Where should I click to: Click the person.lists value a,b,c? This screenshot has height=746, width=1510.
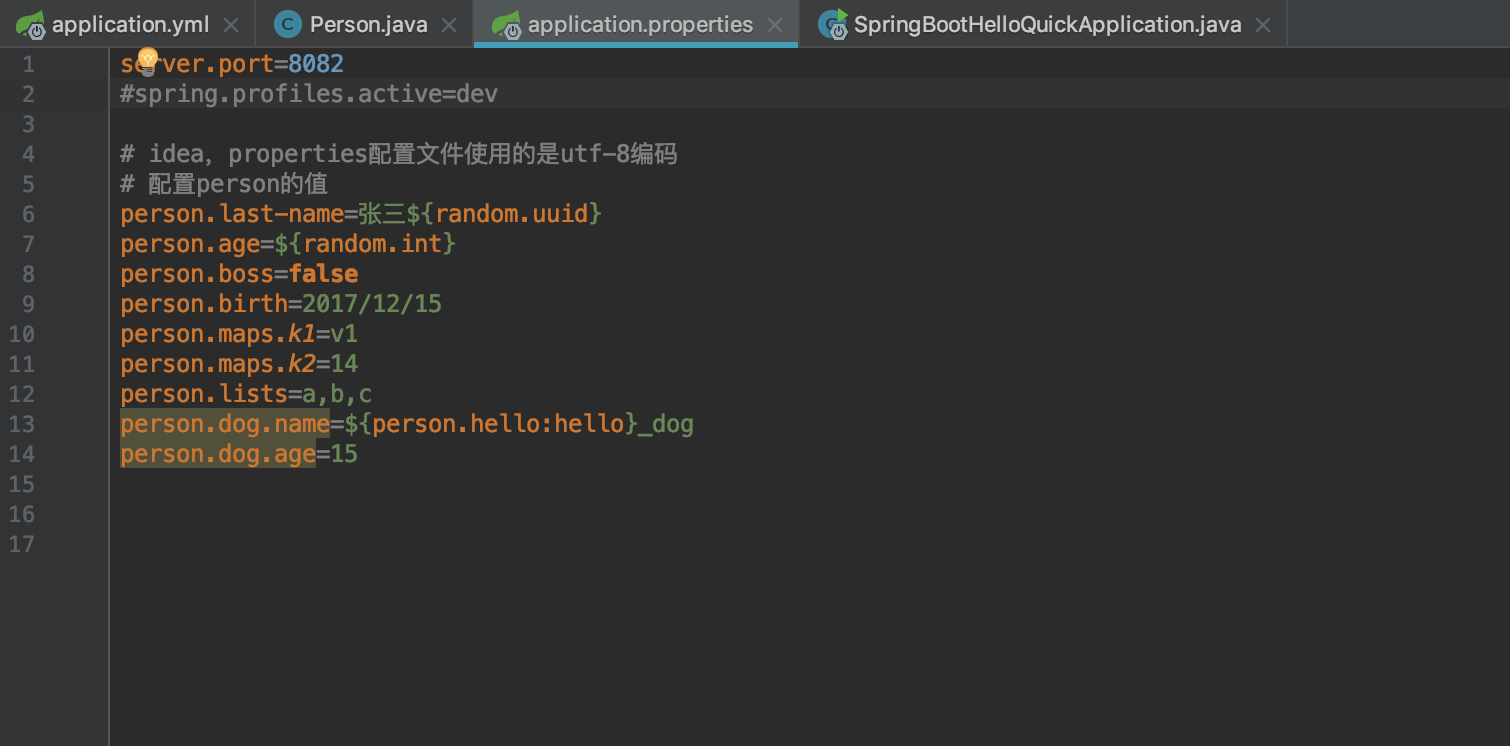click(x=337, y=394)
